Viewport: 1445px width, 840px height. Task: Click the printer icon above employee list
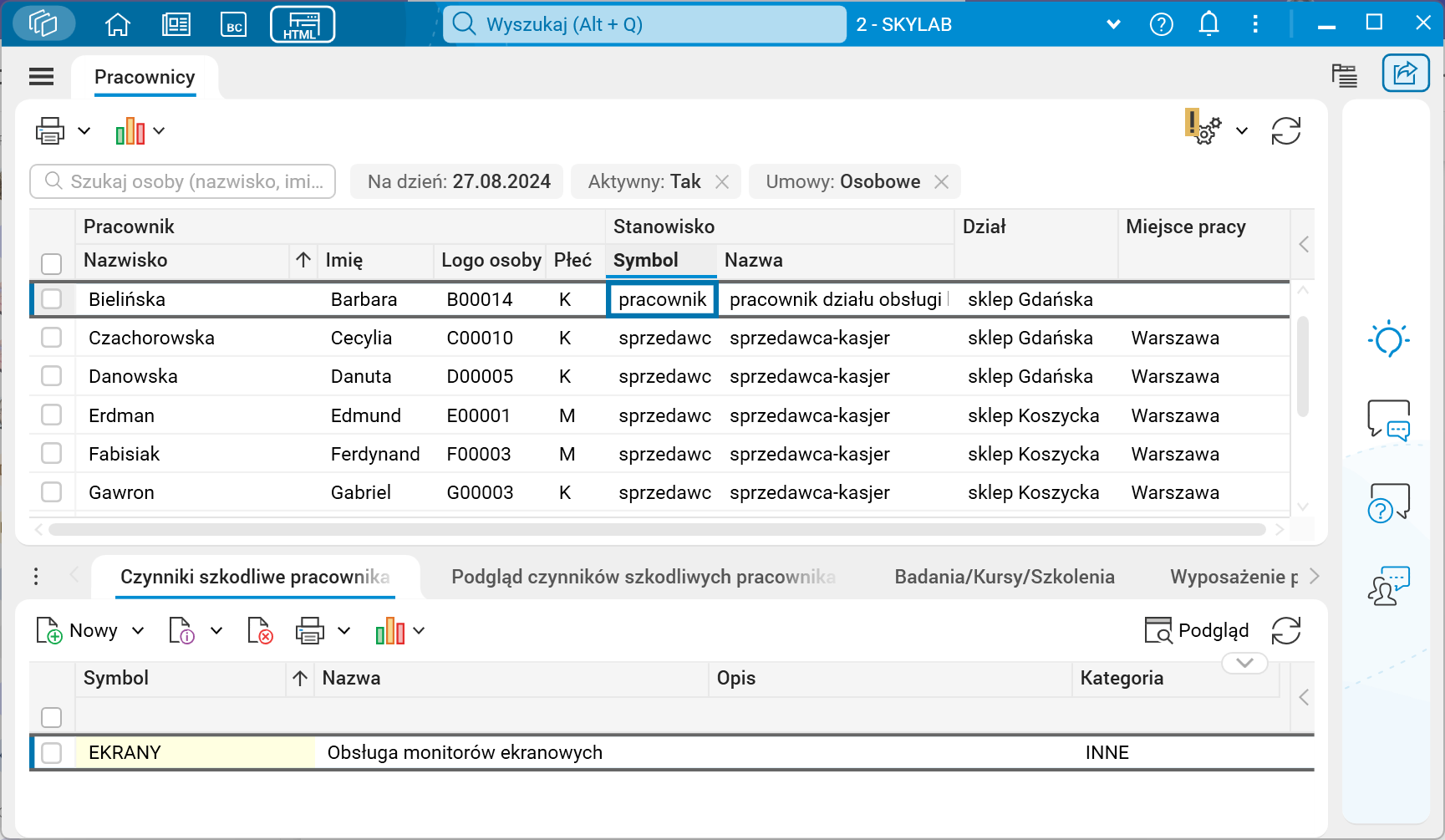pyautogui.click(x=49, y=130)
